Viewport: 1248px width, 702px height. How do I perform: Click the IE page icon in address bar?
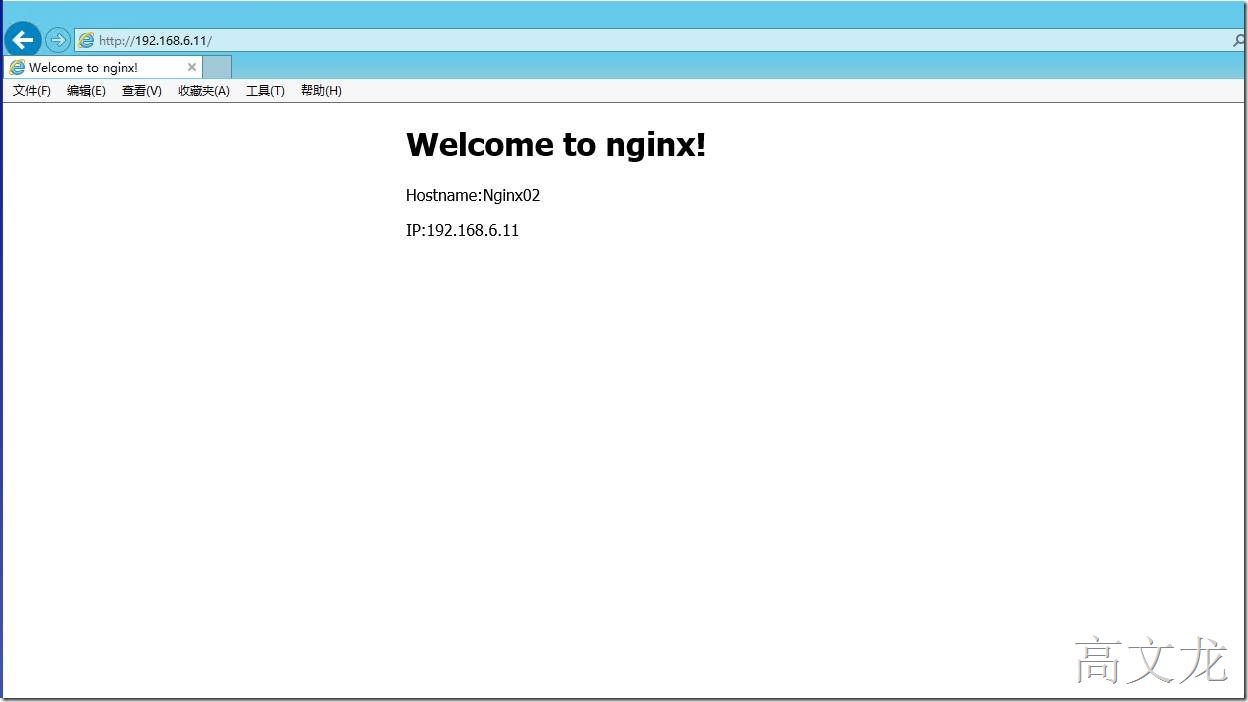[x=86, y=40]
